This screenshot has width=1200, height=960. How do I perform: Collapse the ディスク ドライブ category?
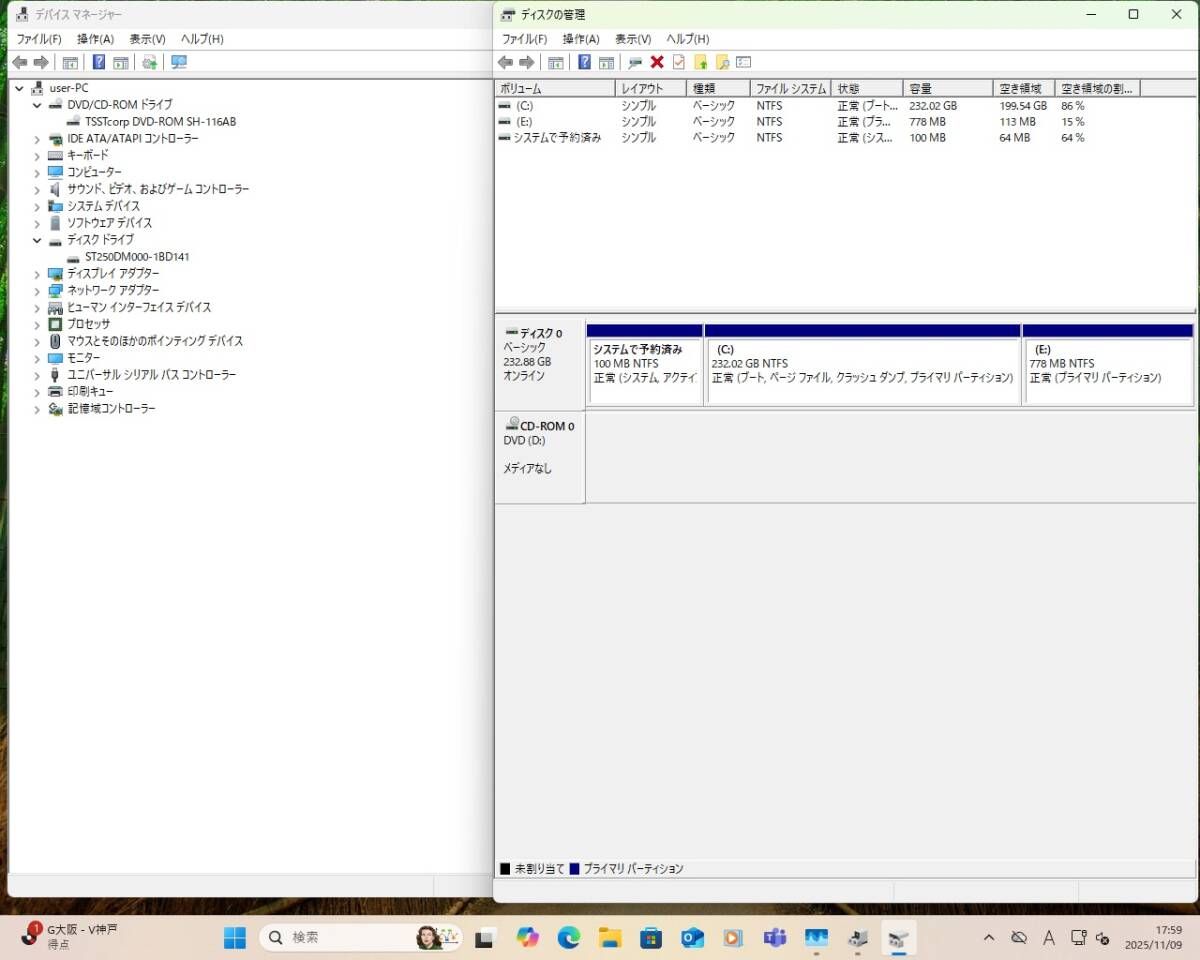click(37, 239)
